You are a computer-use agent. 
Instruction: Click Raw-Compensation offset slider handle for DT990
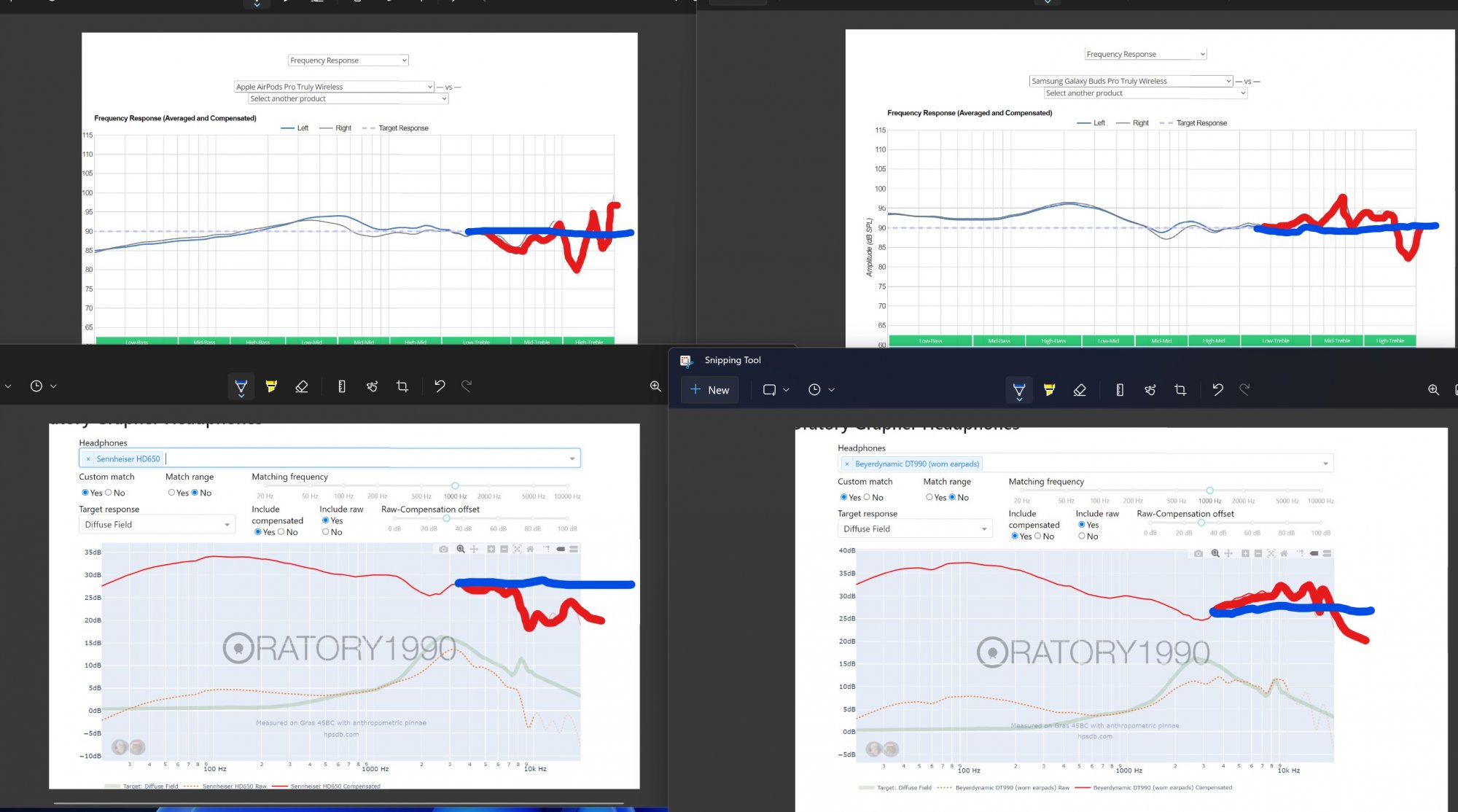click(x=1201, y=523)
